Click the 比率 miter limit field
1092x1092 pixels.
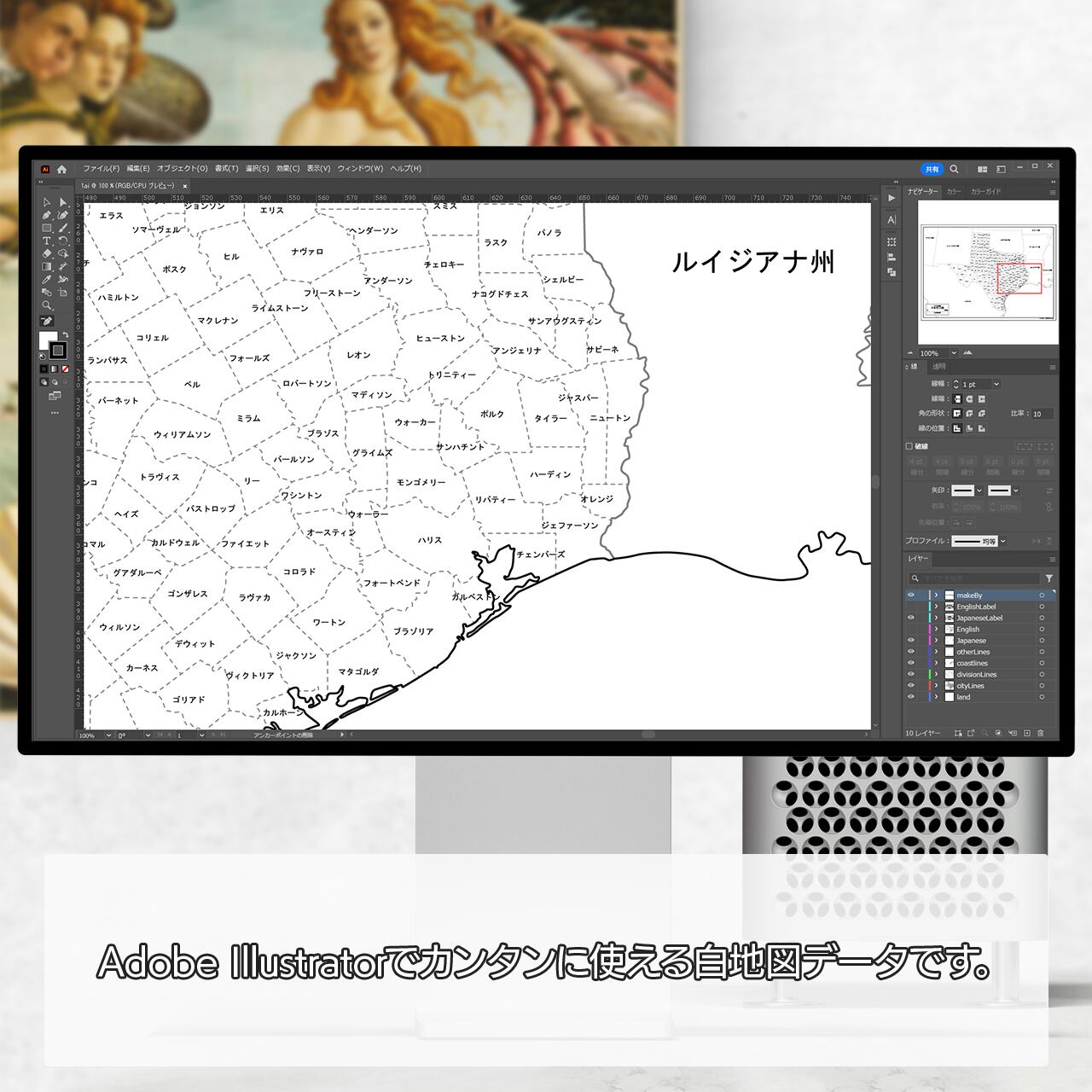pyautogui.click(x=1043, y=414)
